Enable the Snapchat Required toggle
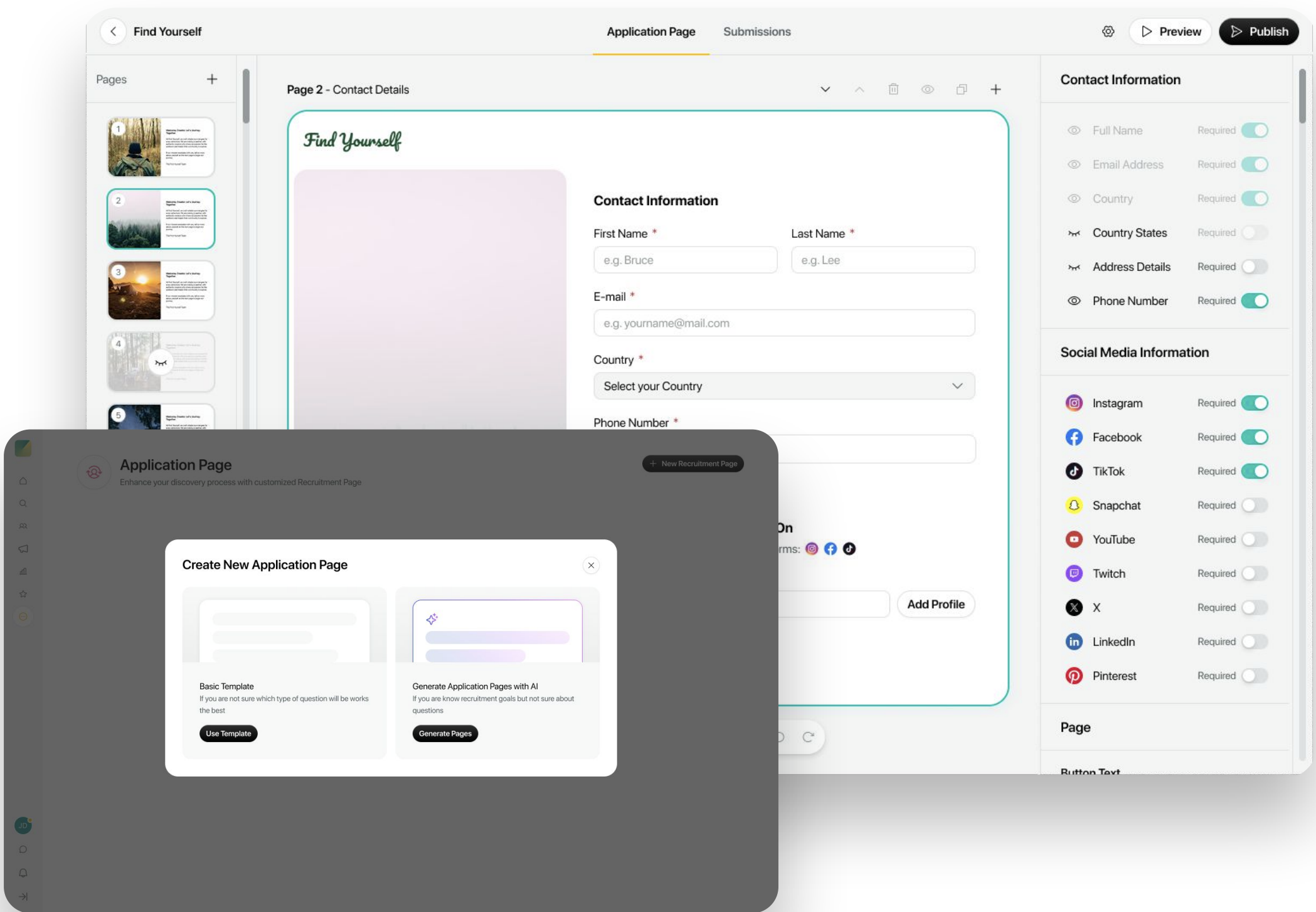 click(x=1256, y=505)
